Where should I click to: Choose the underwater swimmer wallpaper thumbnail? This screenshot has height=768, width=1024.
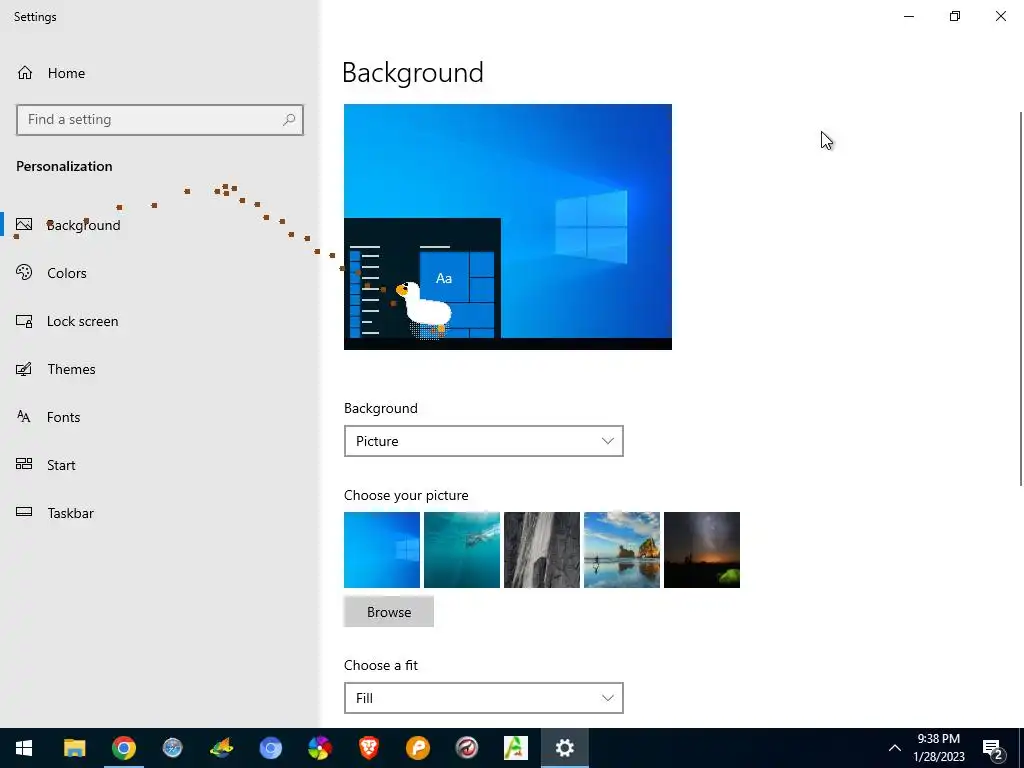pos(462,550)
